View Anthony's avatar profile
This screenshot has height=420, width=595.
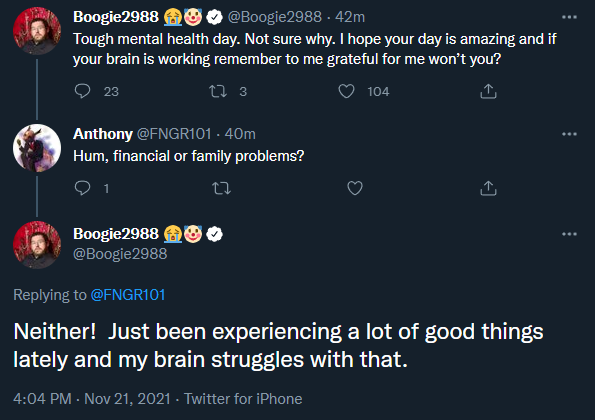[37, 148]
